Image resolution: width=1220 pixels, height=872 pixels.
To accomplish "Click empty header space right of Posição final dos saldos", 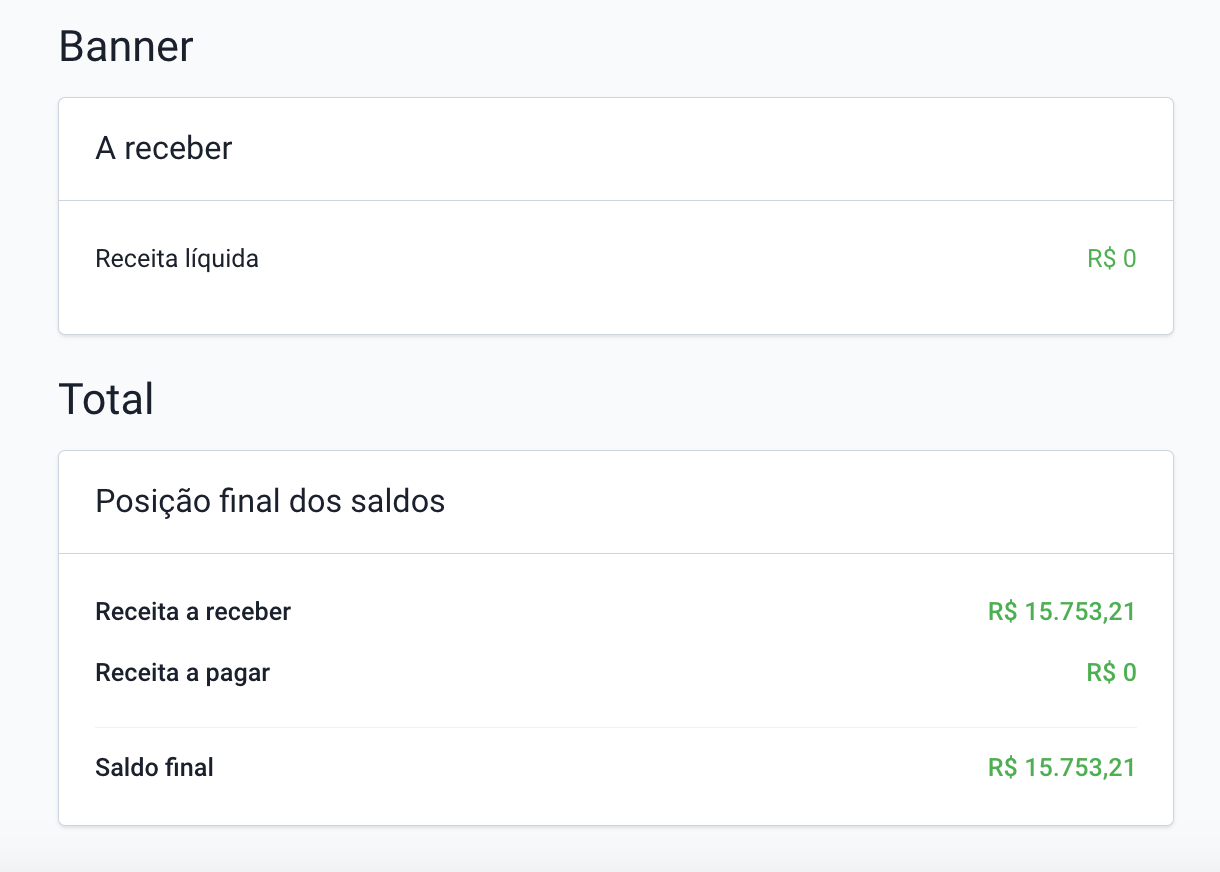I will (800, 501).
